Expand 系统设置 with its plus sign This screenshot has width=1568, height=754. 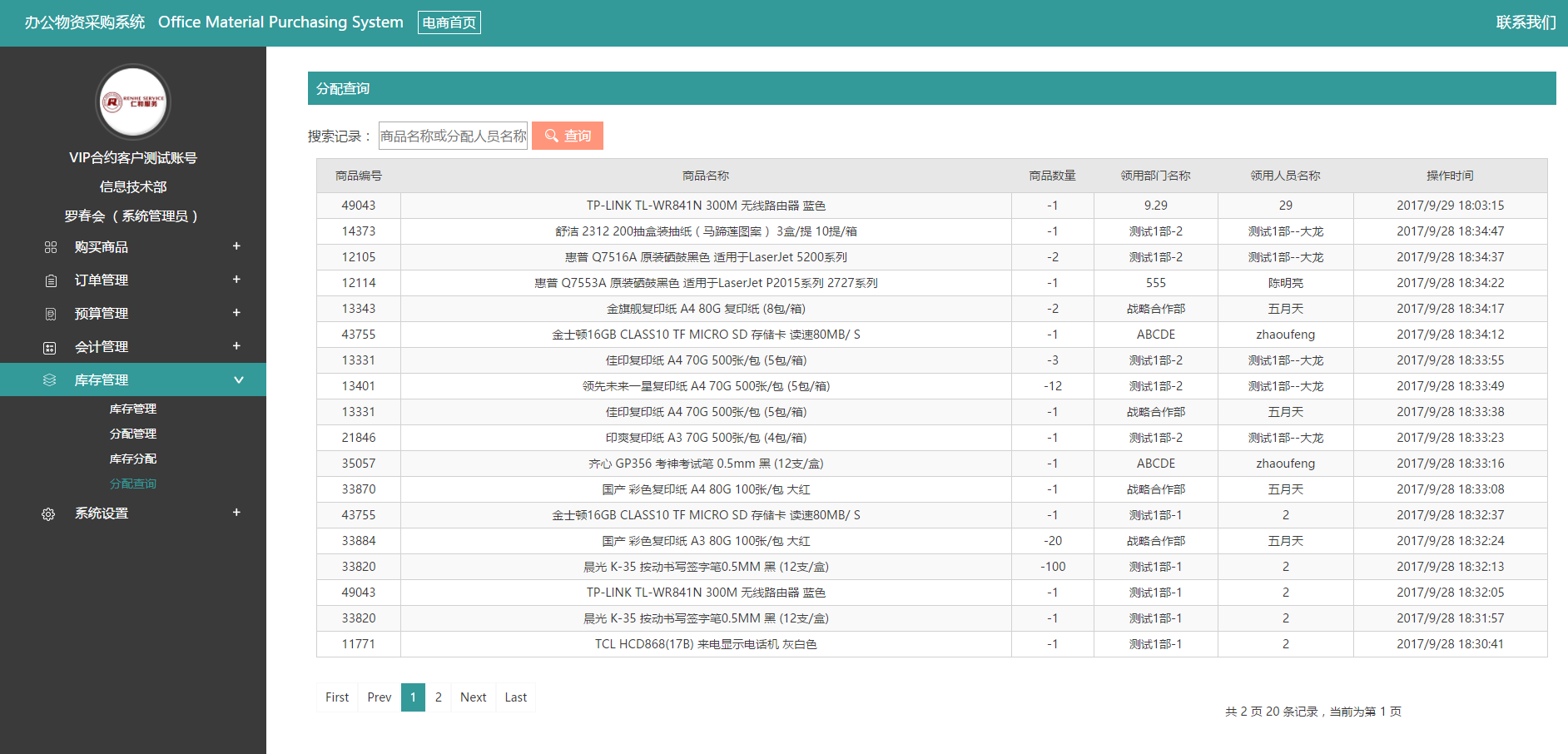pos(236,513)
